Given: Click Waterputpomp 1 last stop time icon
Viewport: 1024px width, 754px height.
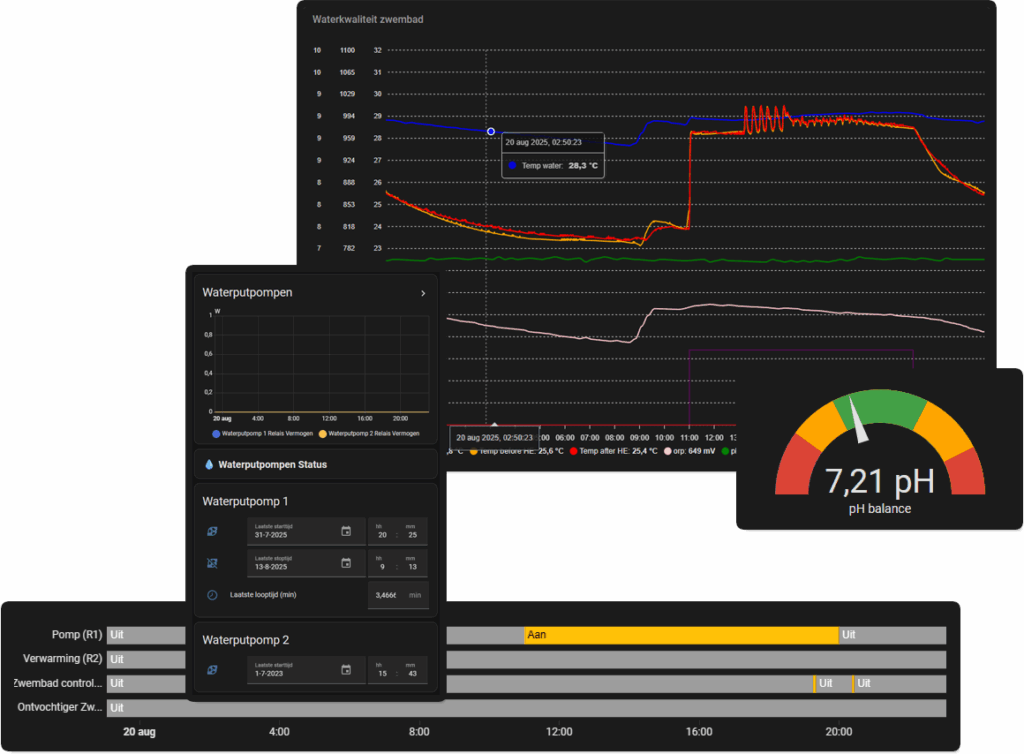Looking at the screenshot, I should coord(212,563).
